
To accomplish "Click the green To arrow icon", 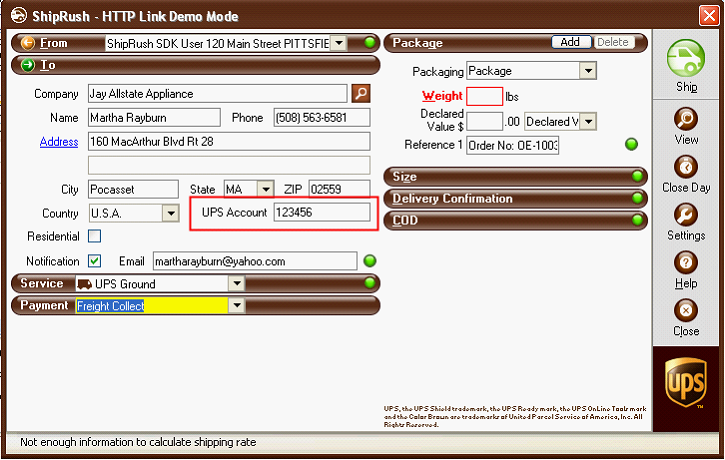I will pyautogui.click(x=28, y=65).
